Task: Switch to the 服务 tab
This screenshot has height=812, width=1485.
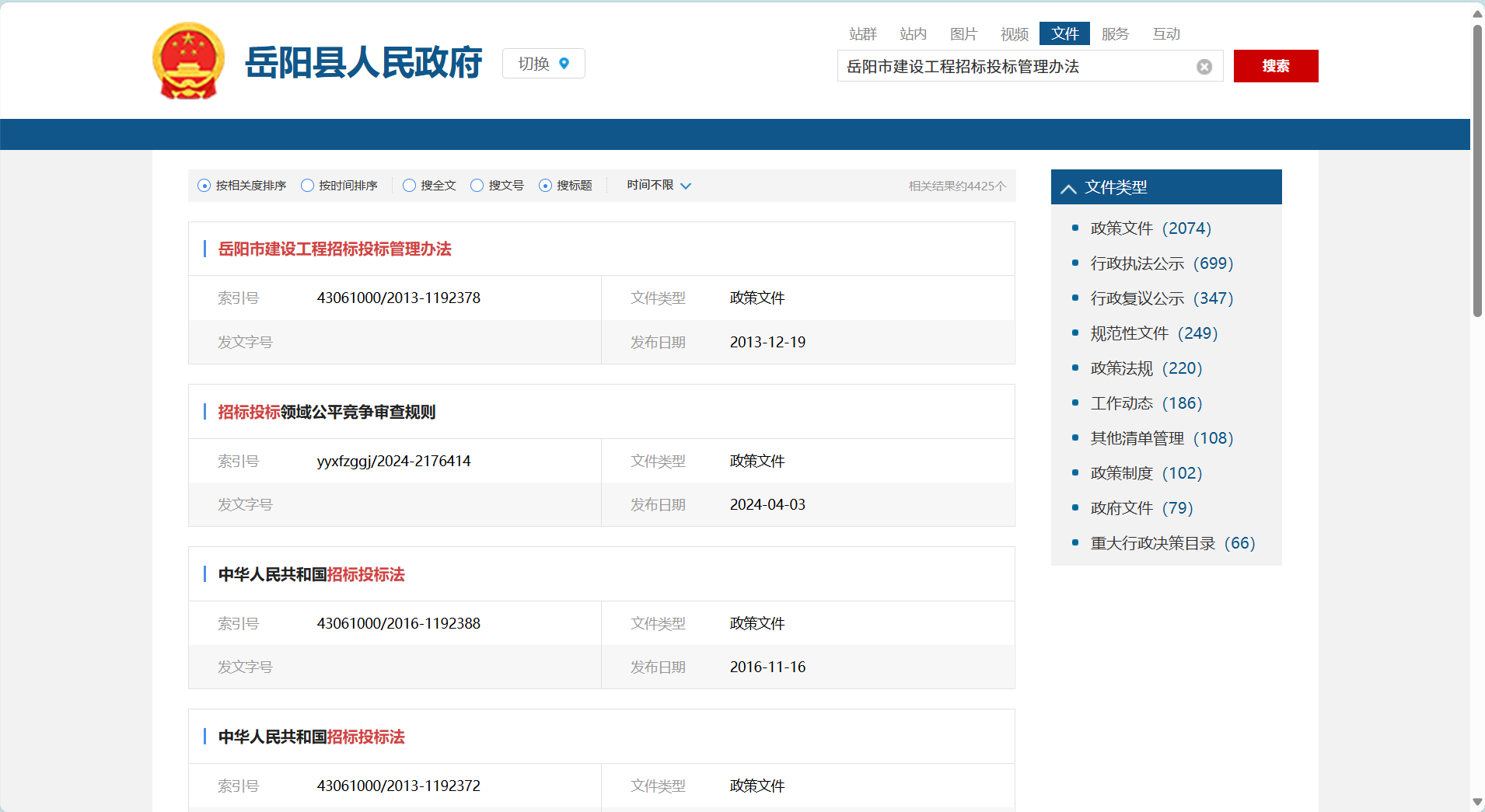Action: 1115,34
